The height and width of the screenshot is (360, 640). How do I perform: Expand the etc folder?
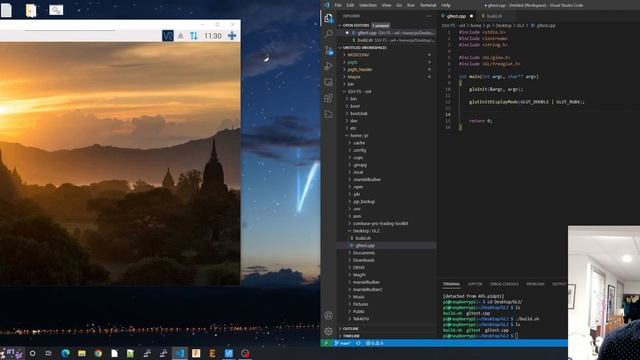[353, 128]
